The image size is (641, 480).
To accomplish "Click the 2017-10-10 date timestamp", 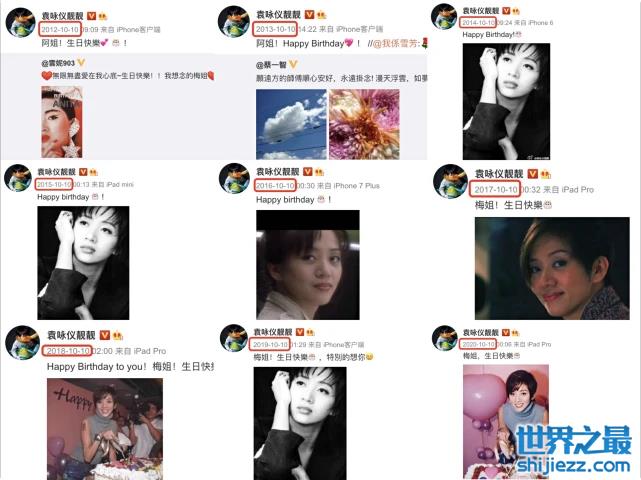I will click(495, 189).
